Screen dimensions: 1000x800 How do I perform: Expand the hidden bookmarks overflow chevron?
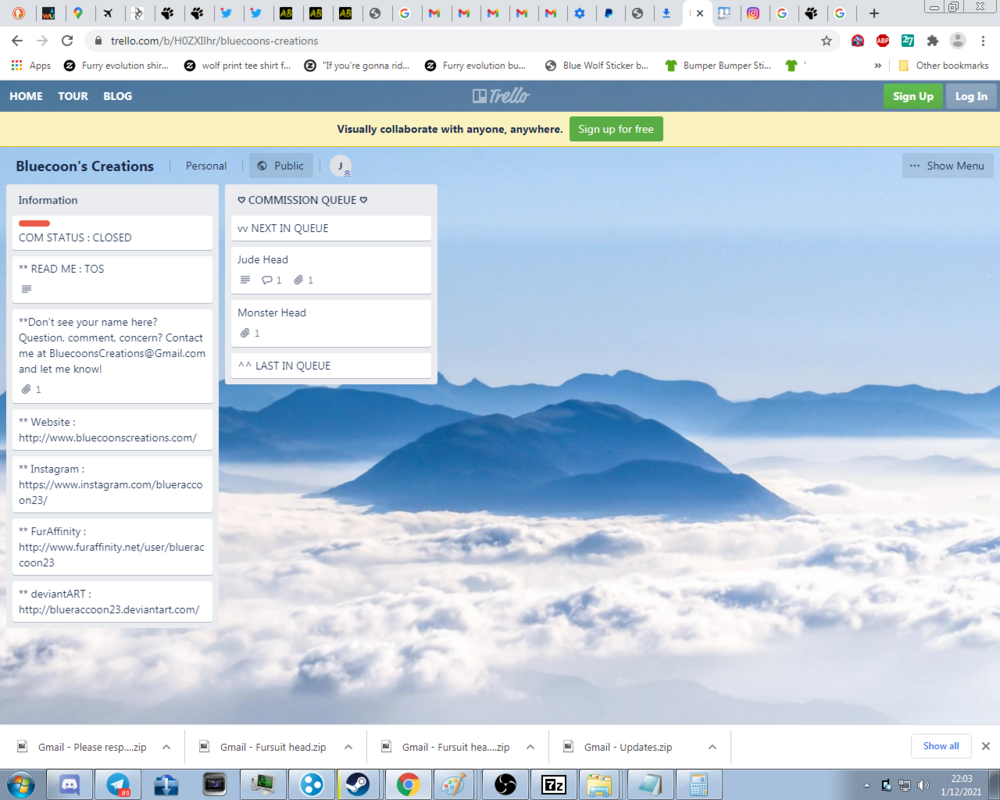click(x=878, y=66)
